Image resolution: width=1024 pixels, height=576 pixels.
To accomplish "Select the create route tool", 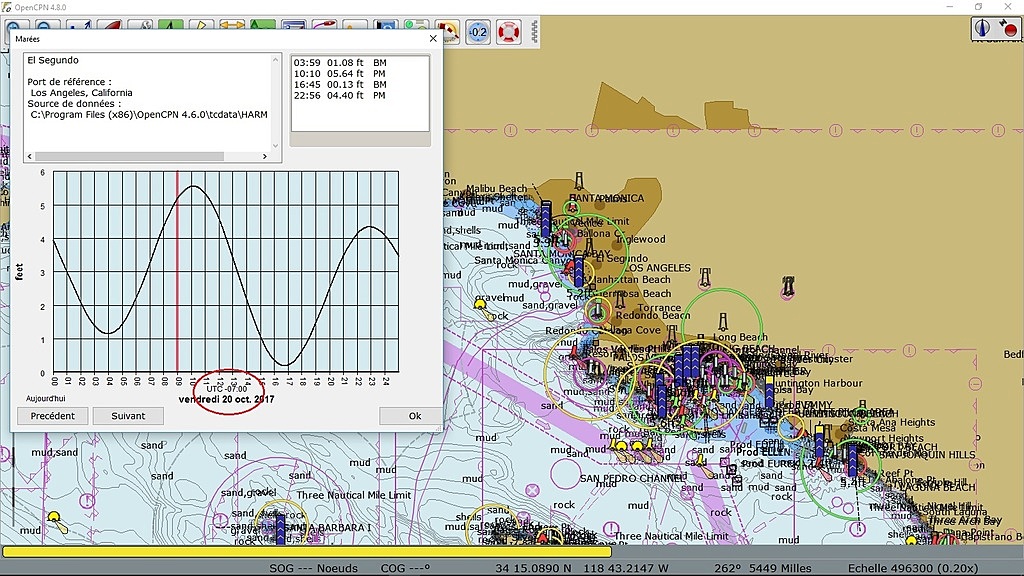I will [79, 27].
